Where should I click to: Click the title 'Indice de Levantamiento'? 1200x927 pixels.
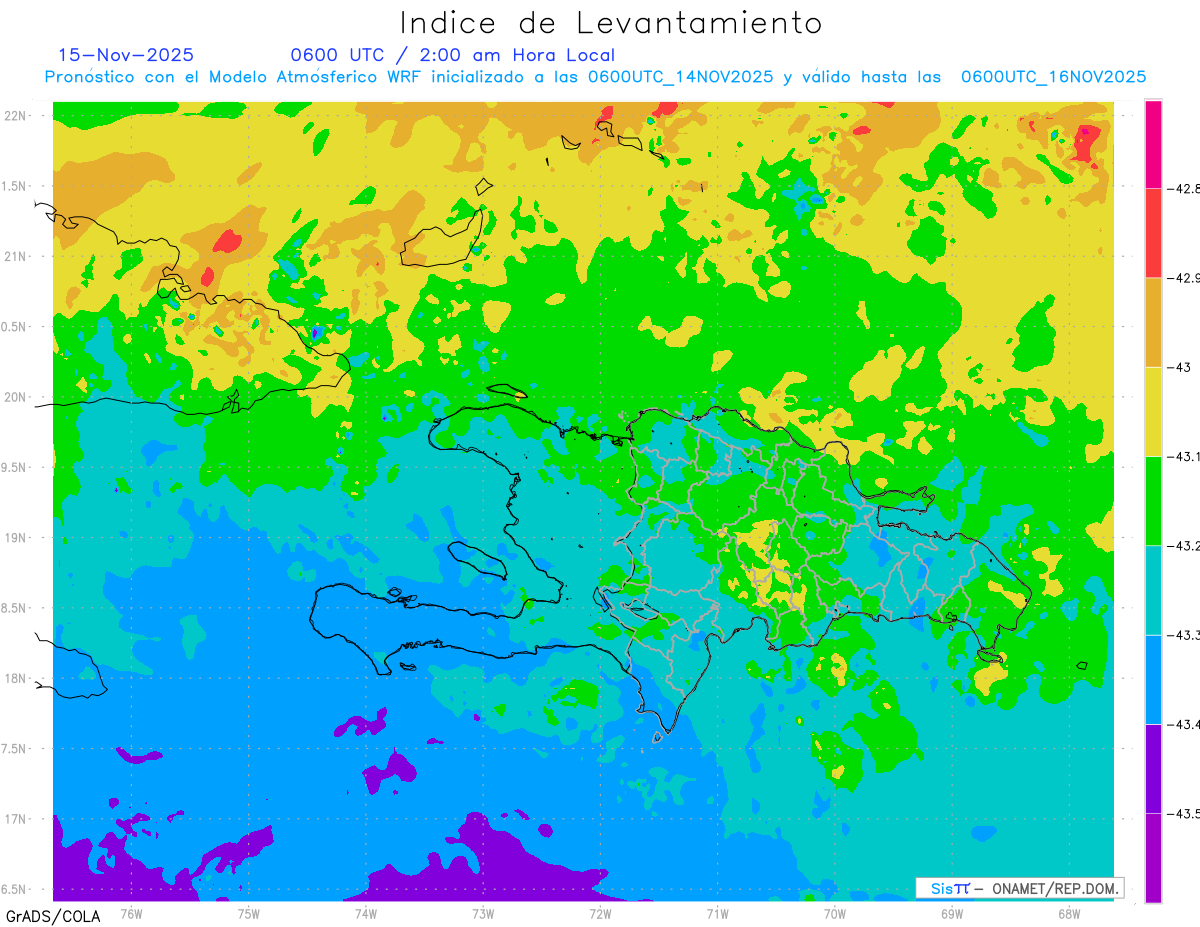(x=611, y=23)
